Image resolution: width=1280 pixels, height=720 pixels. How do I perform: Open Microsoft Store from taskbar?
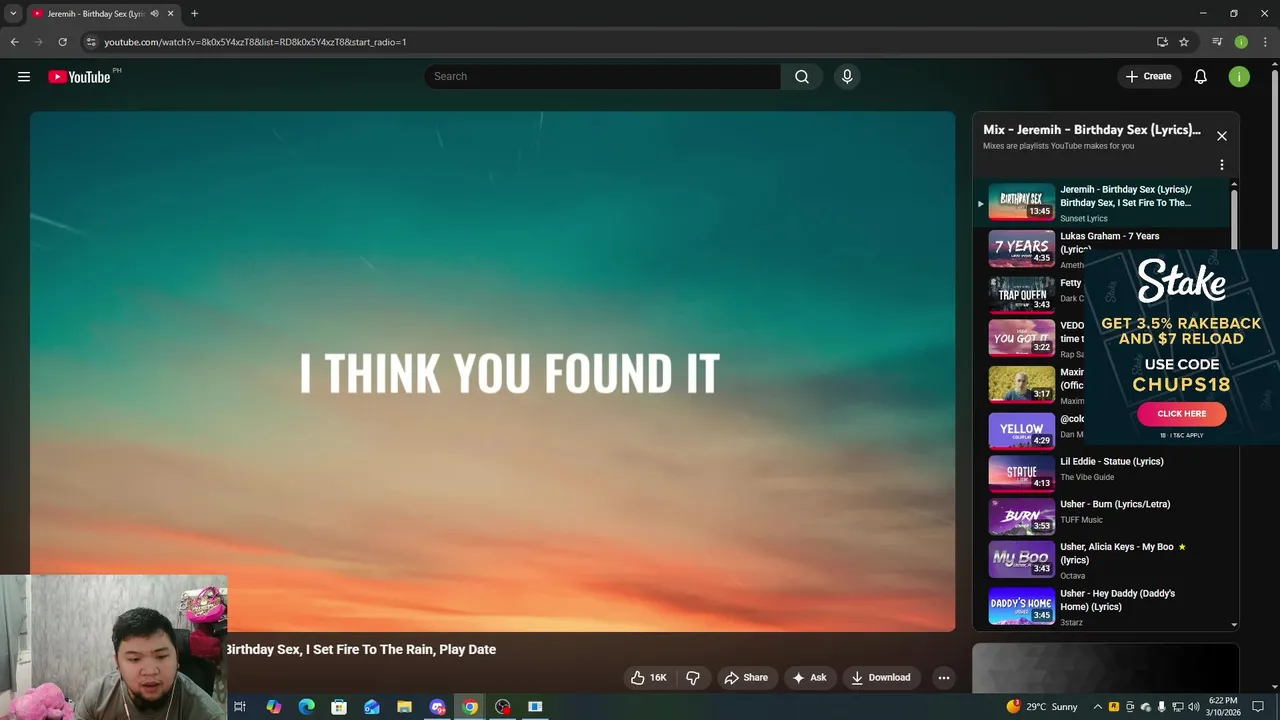coord(339,707)
